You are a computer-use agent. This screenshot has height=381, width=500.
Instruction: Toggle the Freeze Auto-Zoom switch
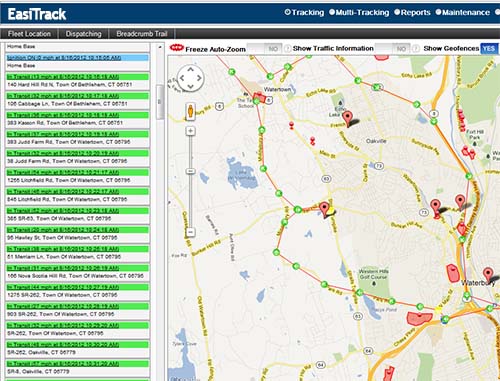coord(266,49)
